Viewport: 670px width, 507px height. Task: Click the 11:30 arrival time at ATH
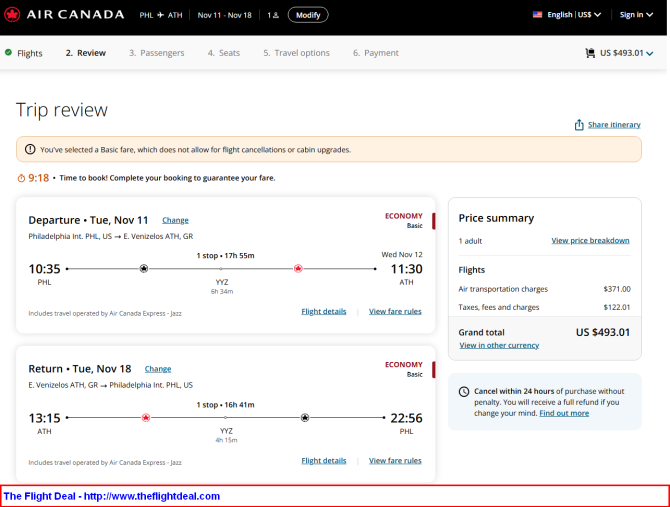click(406, 269)
